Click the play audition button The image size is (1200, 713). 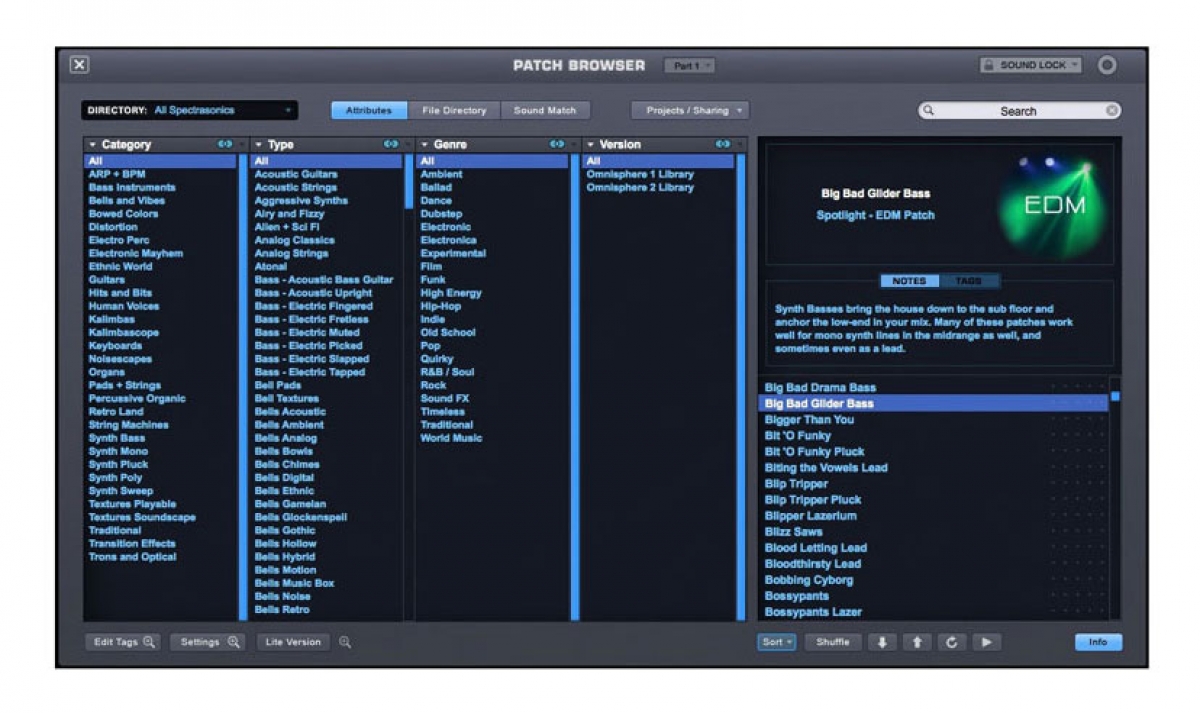pos(987,642)
